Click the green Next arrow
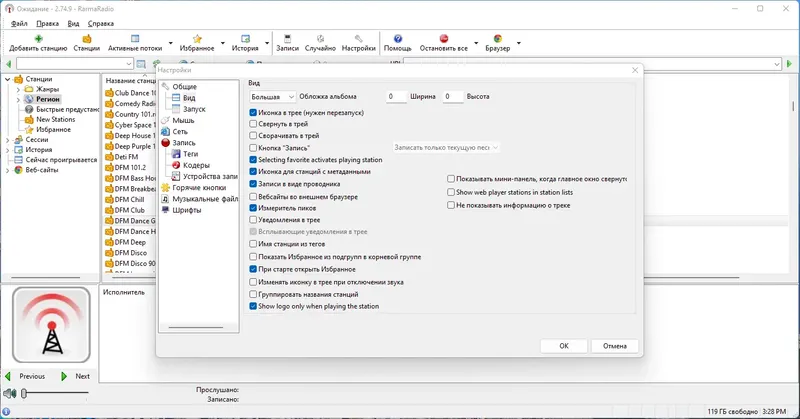This screenshot has height=419, width=800. coord(64,376)
